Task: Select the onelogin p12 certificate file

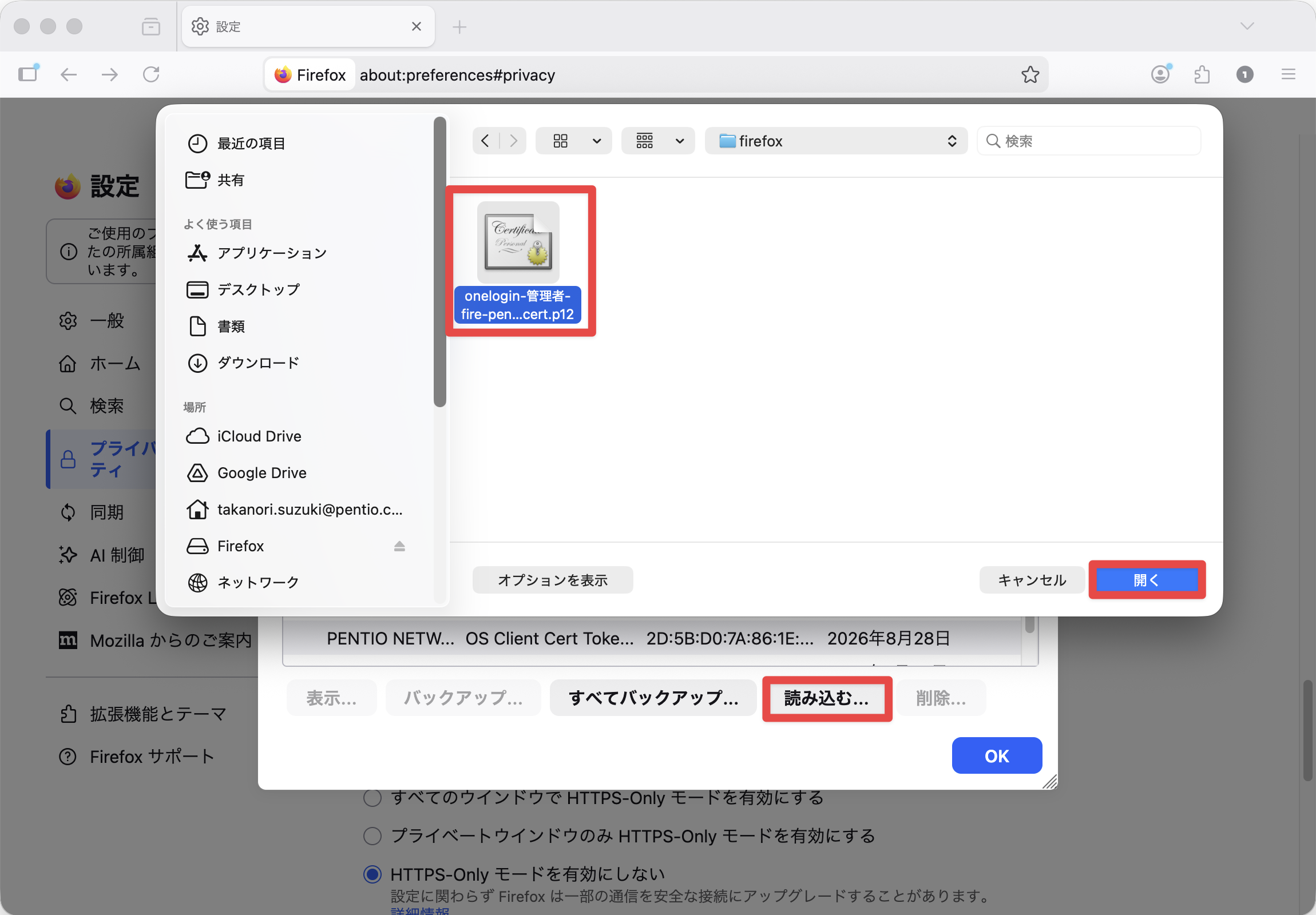Action: [518, 262]
